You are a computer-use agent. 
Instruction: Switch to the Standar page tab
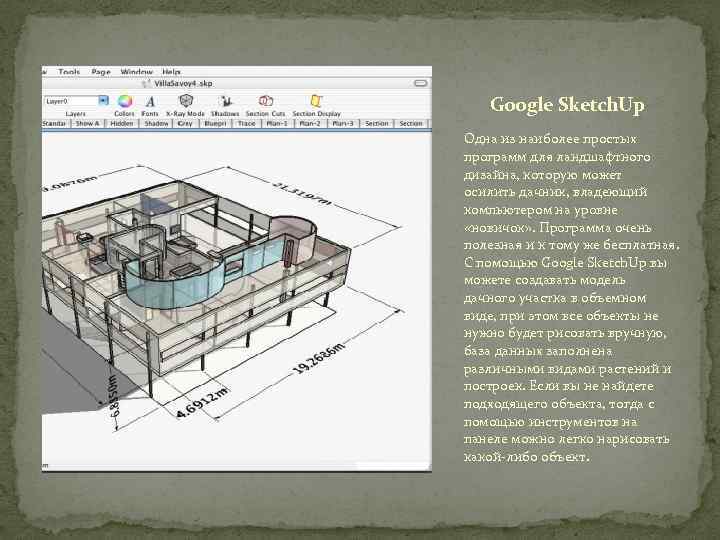(x=56, y=124)
